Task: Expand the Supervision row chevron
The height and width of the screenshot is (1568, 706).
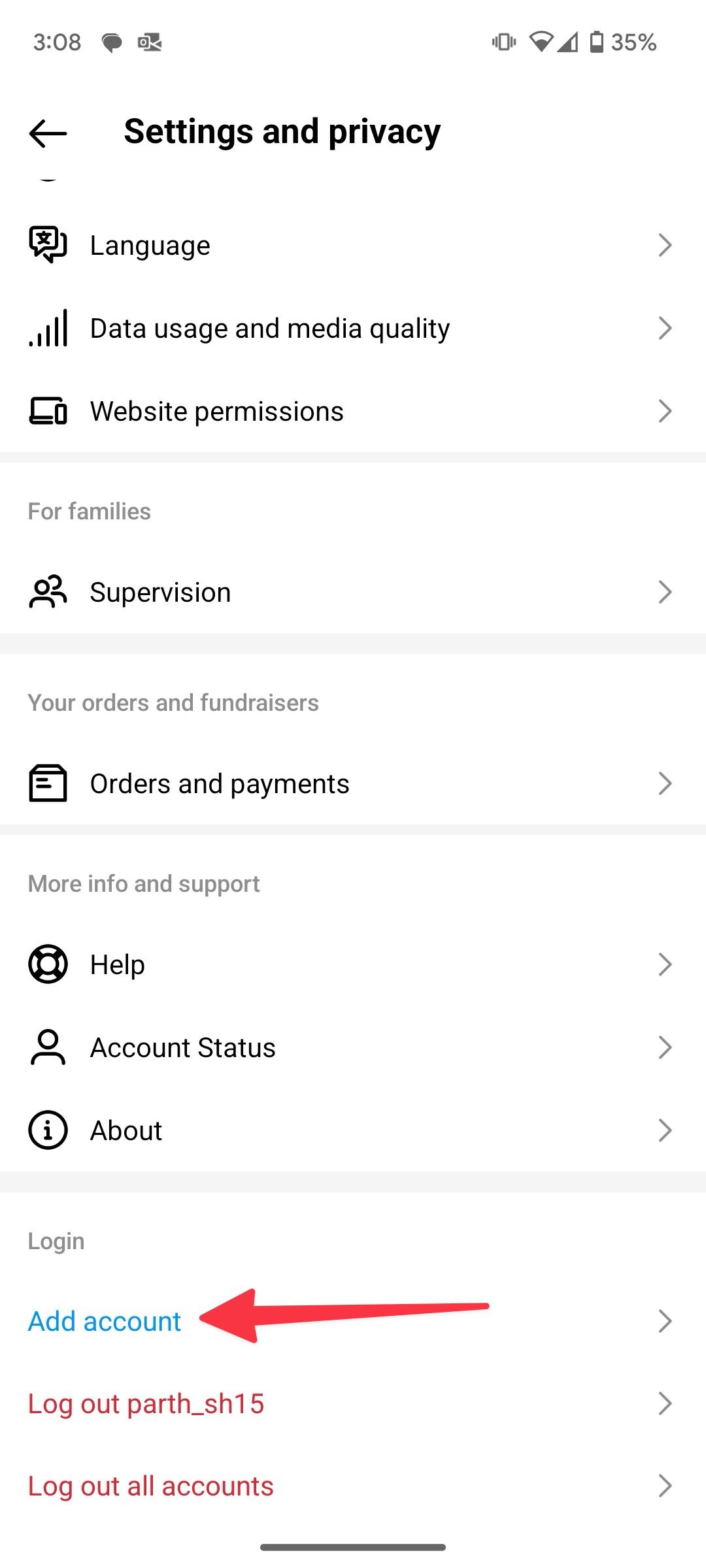Action: [665, 592]
